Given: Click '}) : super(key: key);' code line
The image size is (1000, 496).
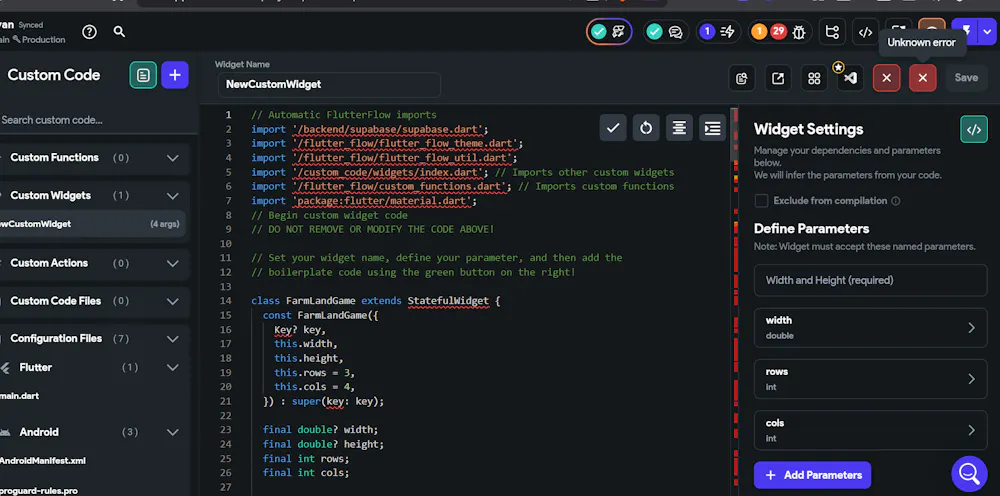Looking at the screenshot, I should (x=323, y=401).
